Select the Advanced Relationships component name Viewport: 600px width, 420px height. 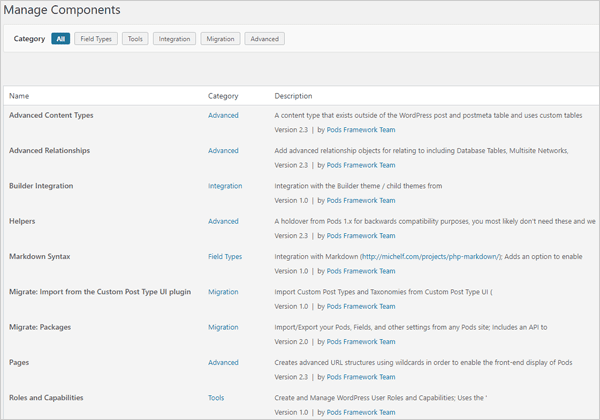(x=49, y=151)
